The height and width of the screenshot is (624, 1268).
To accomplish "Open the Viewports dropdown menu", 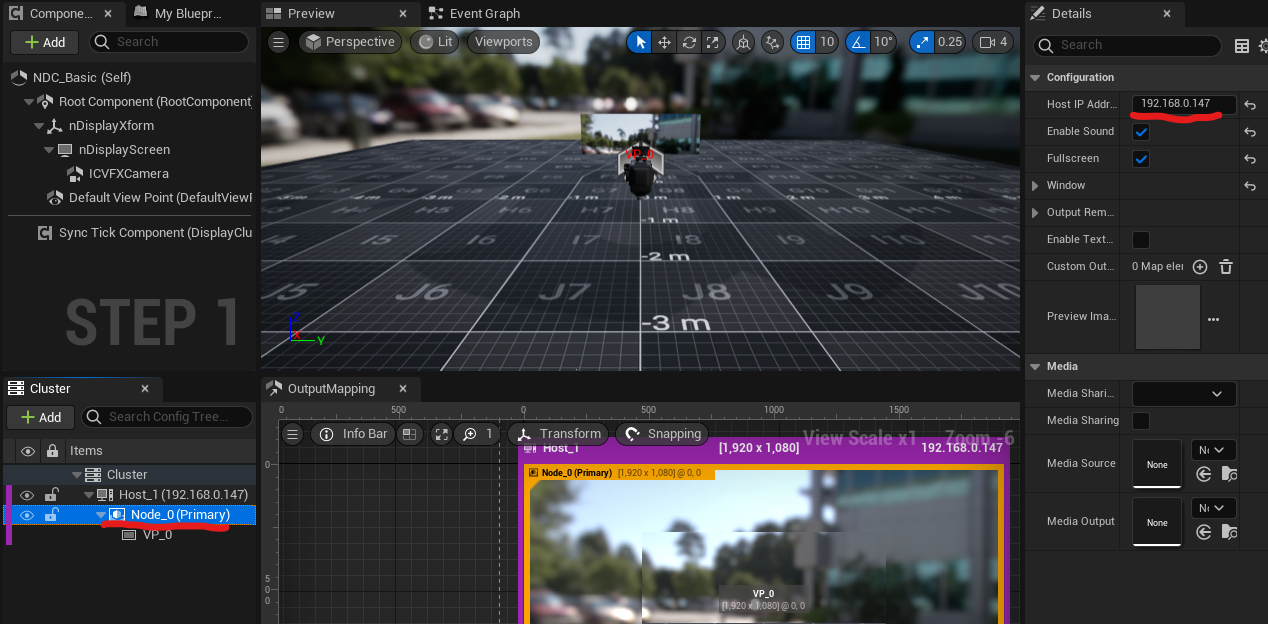I will [503, 42].
